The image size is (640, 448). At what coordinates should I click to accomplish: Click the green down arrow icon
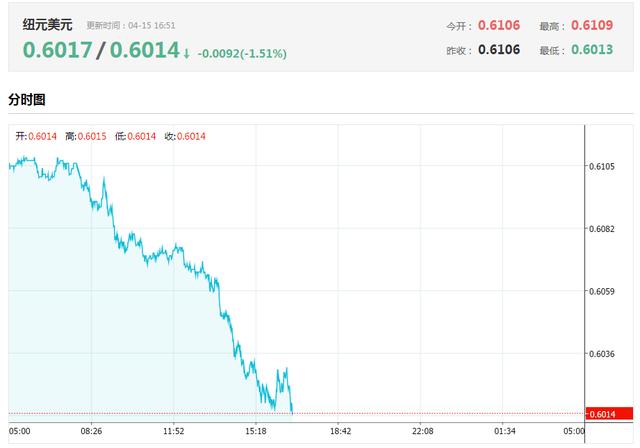coord(187,52)
